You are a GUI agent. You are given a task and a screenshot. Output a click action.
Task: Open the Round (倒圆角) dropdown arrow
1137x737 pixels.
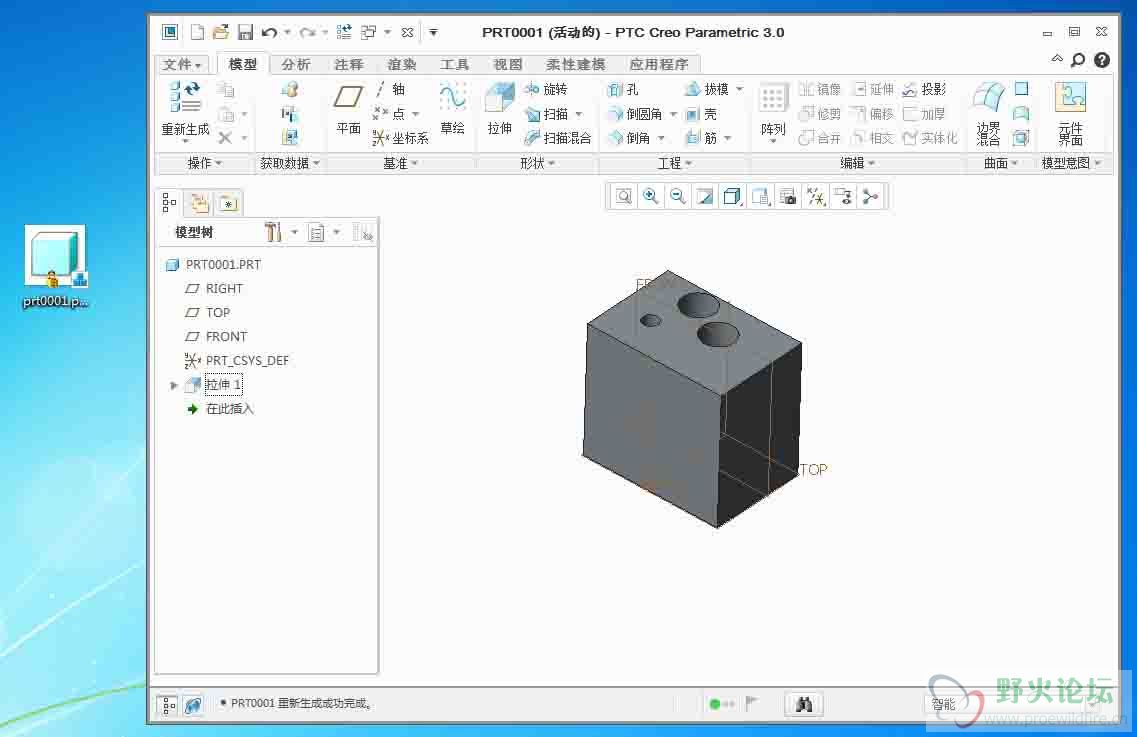point(673,114)
